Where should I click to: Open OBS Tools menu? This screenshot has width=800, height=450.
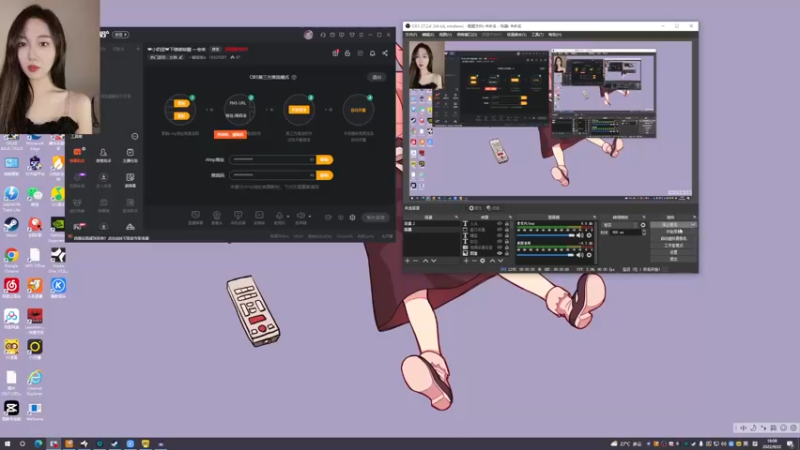(x=537, y=35)
